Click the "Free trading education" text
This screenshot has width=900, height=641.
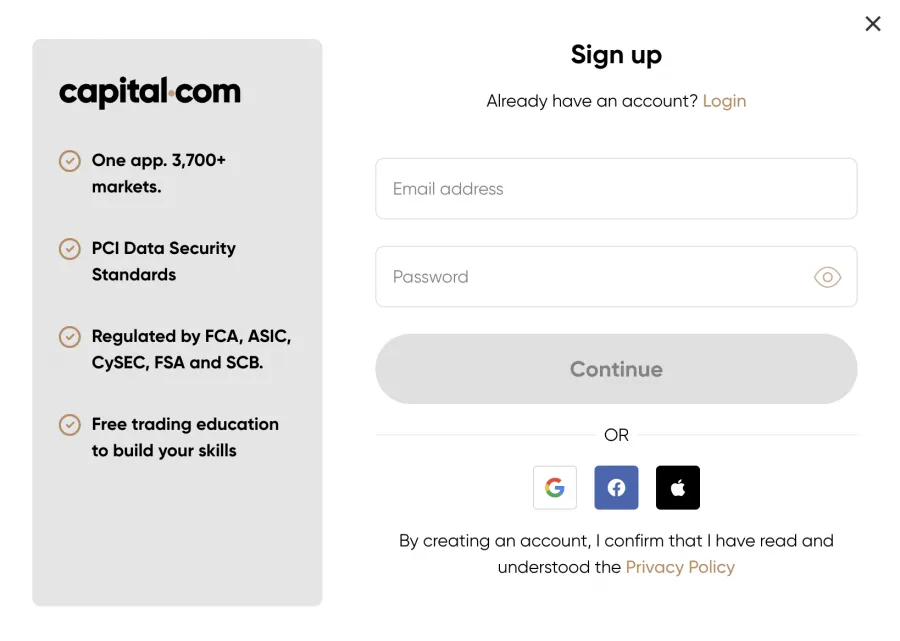click(x=185, y=437)
